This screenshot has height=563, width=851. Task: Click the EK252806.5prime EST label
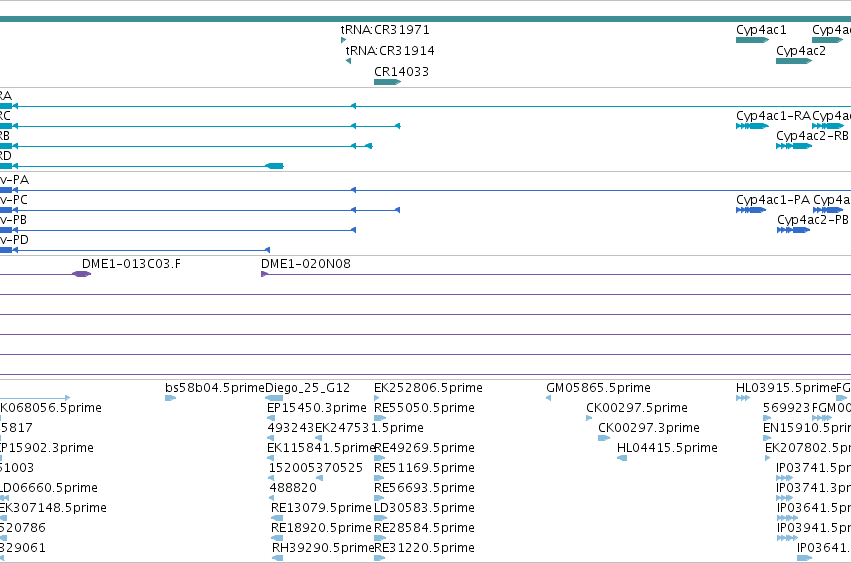coord(428,388)
